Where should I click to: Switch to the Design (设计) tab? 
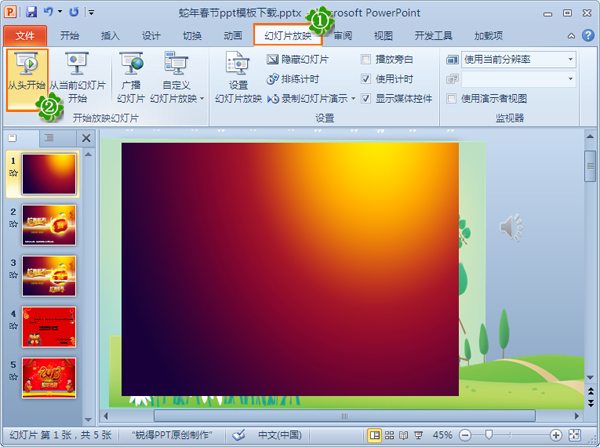151,36
